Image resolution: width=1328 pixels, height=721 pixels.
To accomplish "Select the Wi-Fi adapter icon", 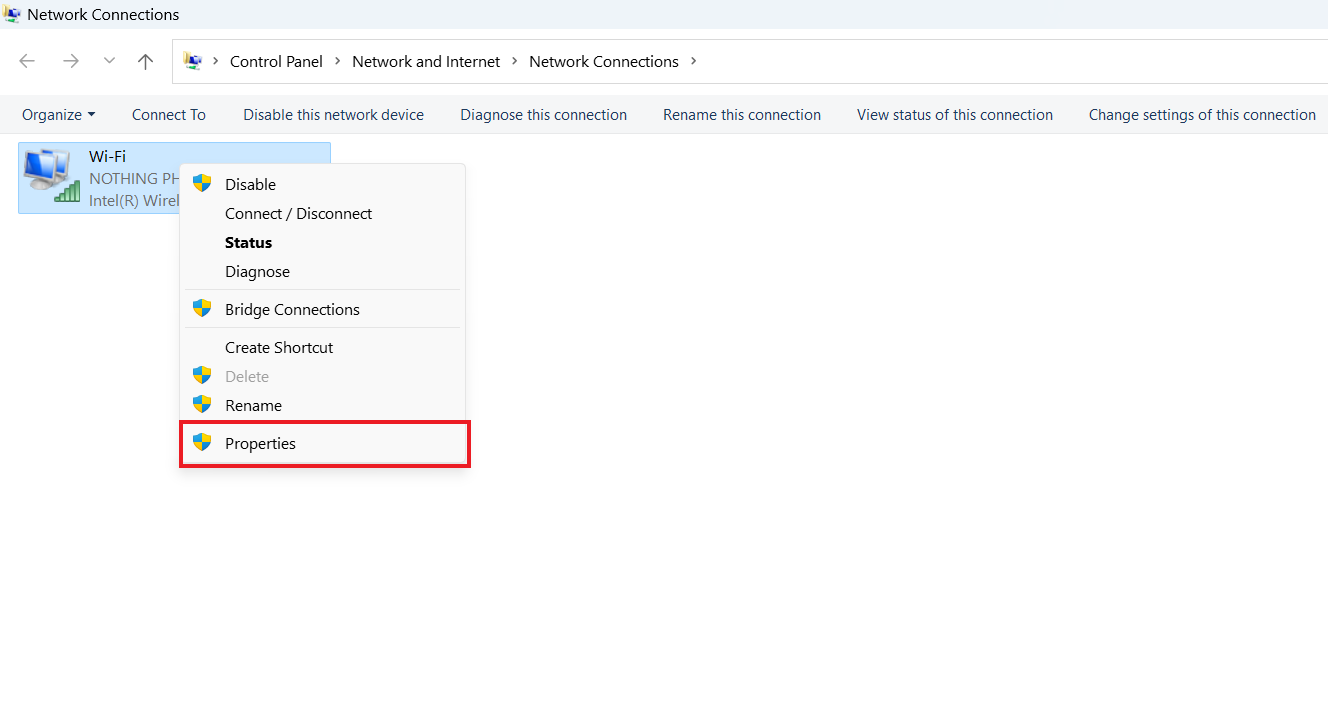I will [x=51, y=175].
